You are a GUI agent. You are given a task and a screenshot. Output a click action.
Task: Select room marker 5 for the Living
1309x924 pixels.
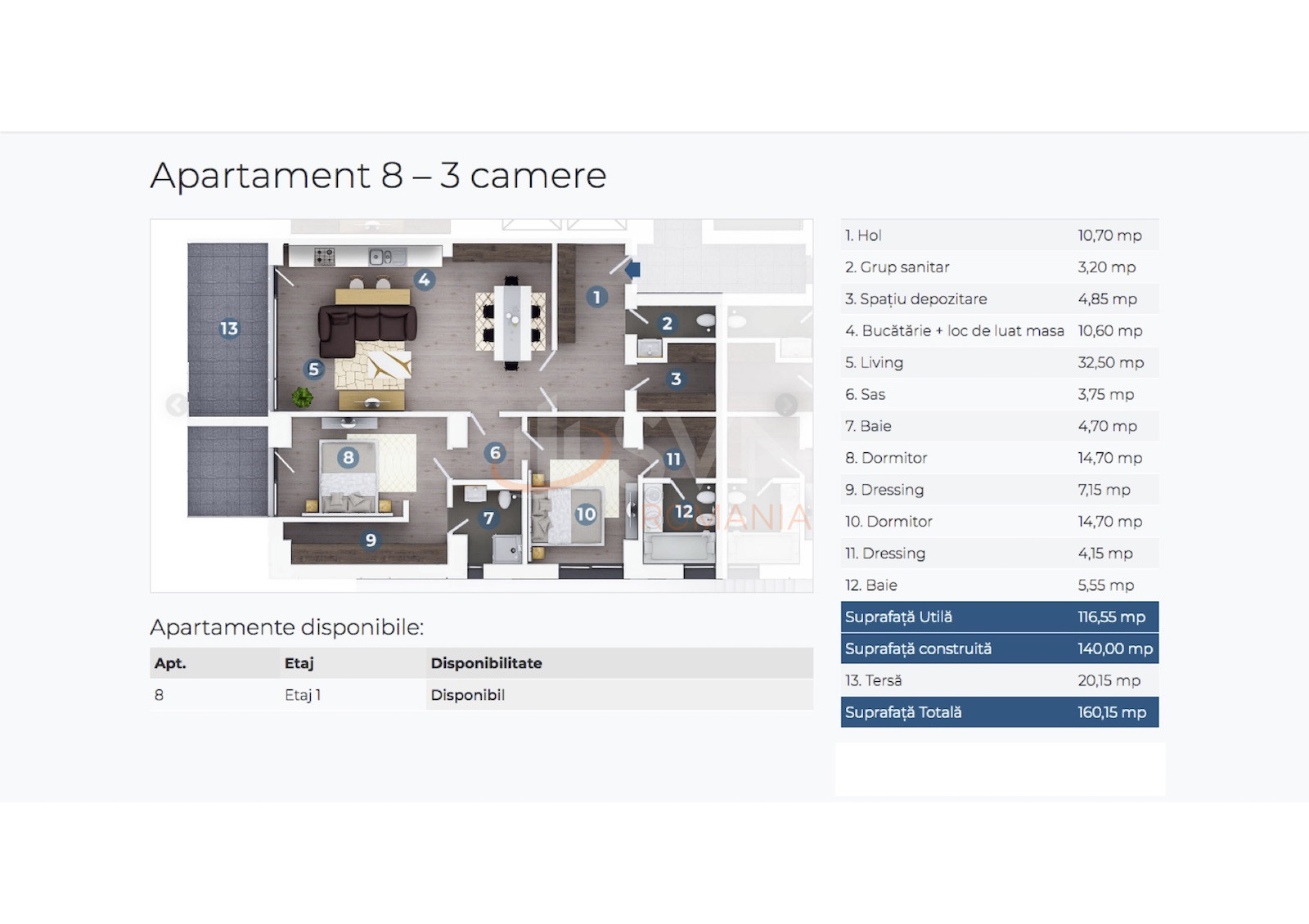point(315,368)
